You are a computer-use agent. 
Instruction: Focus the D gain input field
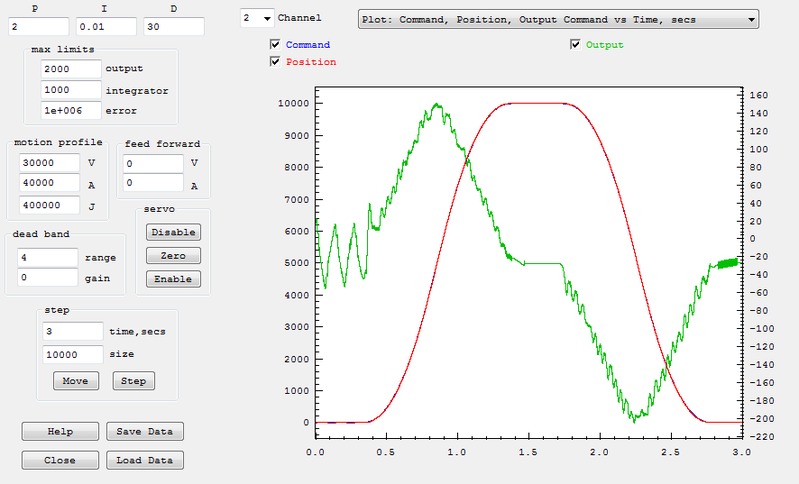[x=173, y=27]
